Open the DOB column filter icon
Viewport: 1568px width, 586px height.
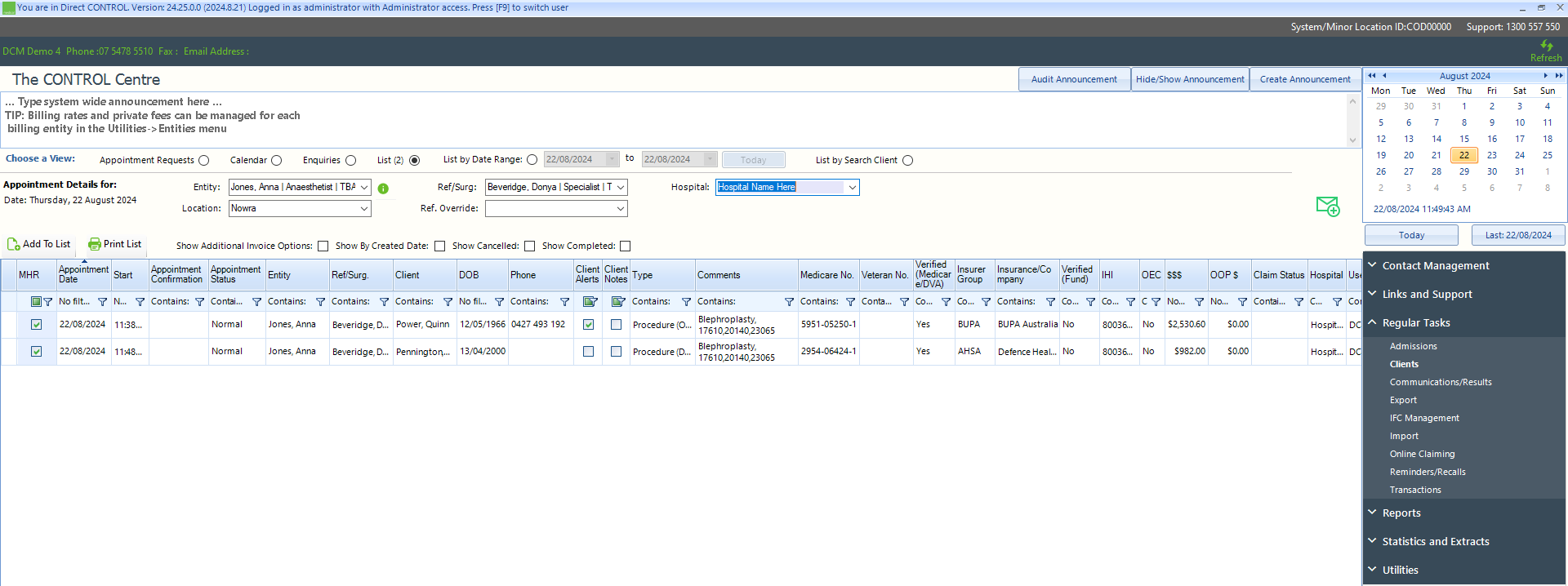point(499,302)
